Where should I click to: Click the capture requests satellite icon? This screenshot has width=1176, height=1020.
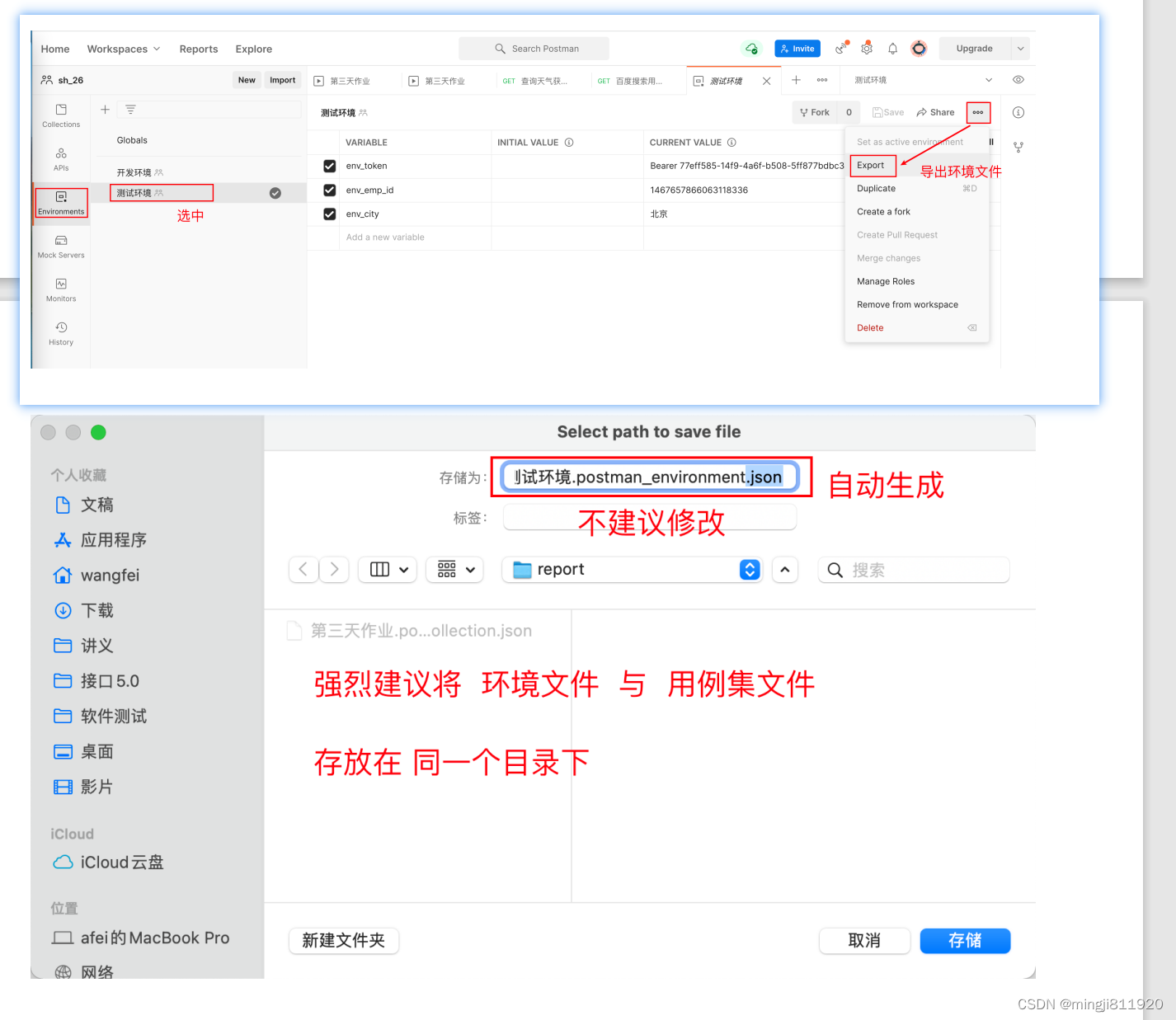pyautogui.click(x=841, y=48)
